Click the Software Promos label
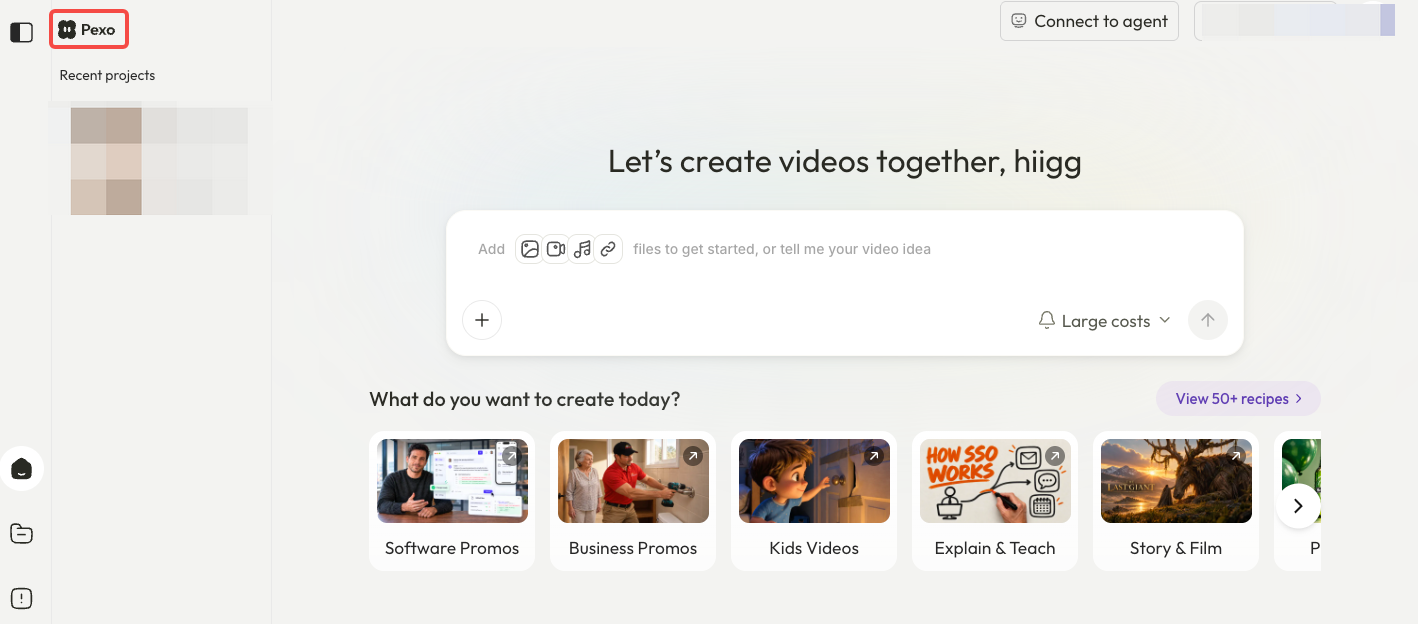Screen dimensions: 1418x624 pyautogui.click(x=452, y=548)
